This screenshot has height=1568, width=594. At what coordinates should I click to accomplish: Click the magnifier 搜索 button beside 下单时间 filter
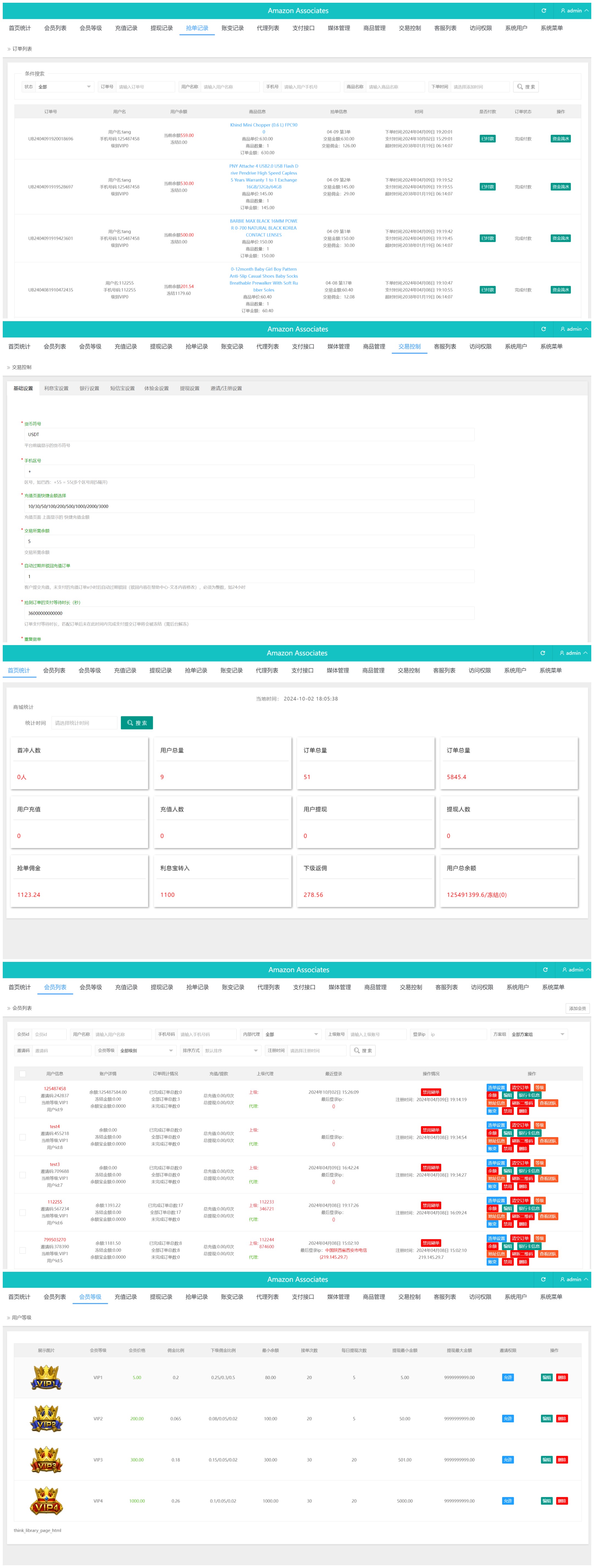(526, 86)
